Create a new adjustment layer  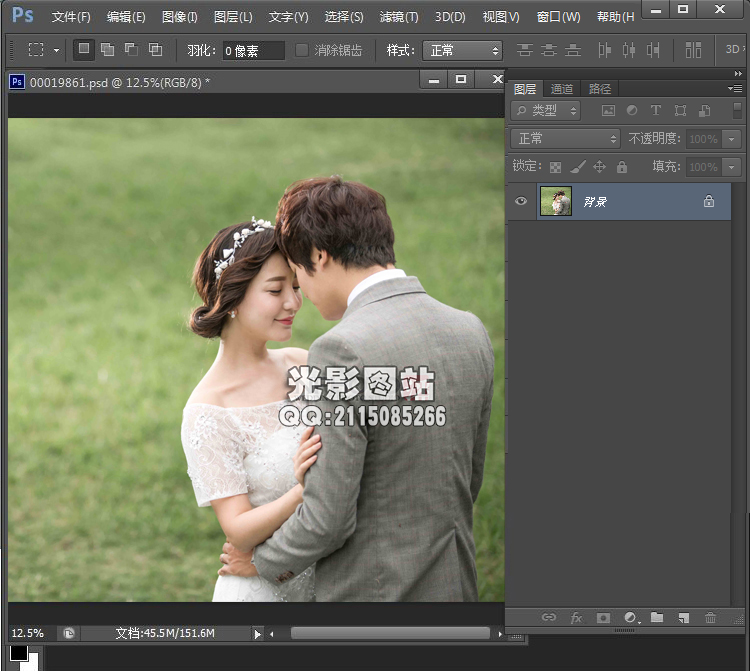click(x=630, y=618)
